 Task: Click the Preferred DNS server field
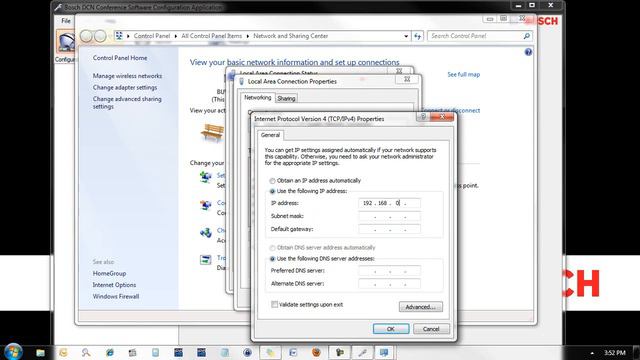(x=389, y=271)
